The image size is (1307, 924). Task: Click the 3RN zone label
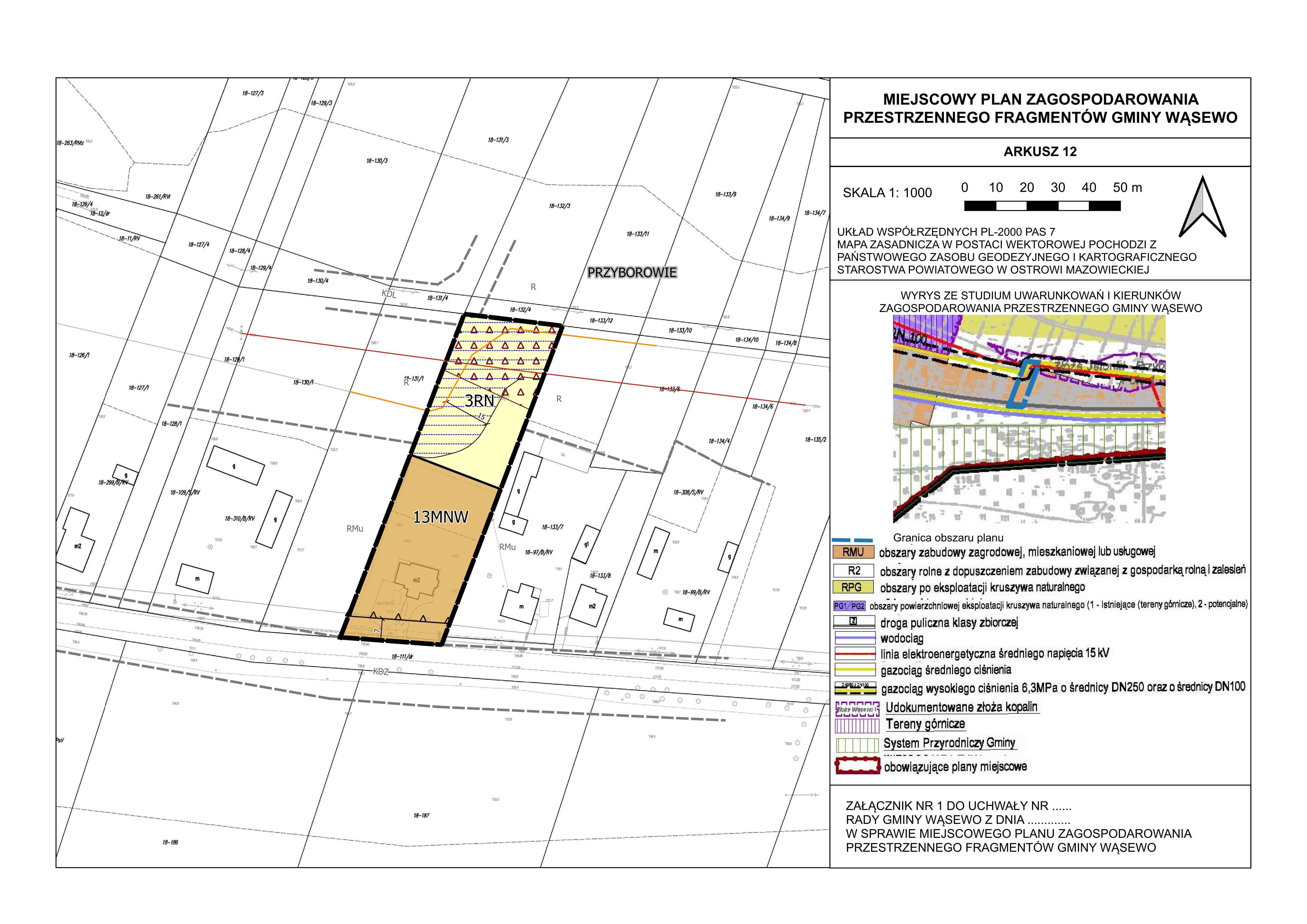tap(479, 401)
